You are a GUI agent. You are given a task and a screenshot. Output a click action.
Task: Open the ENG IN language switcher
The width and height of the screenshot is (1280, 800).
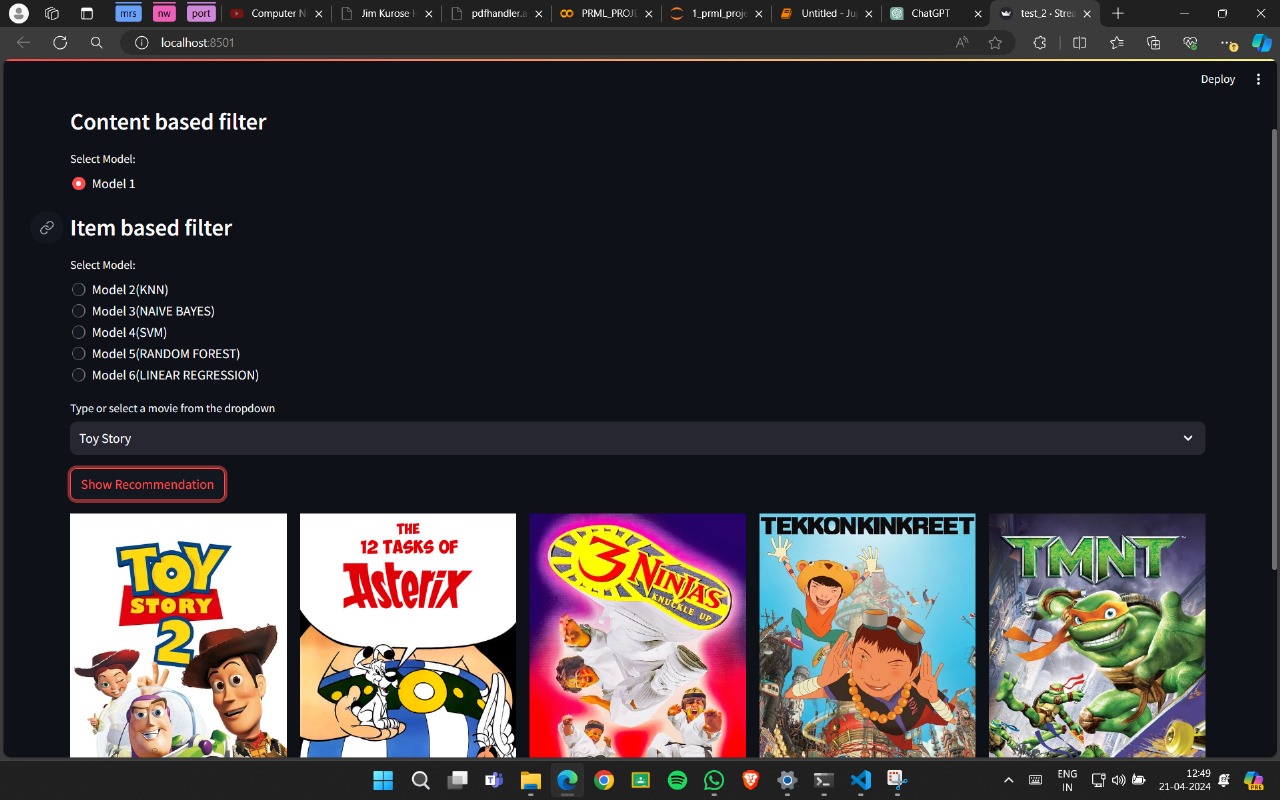1067,780
